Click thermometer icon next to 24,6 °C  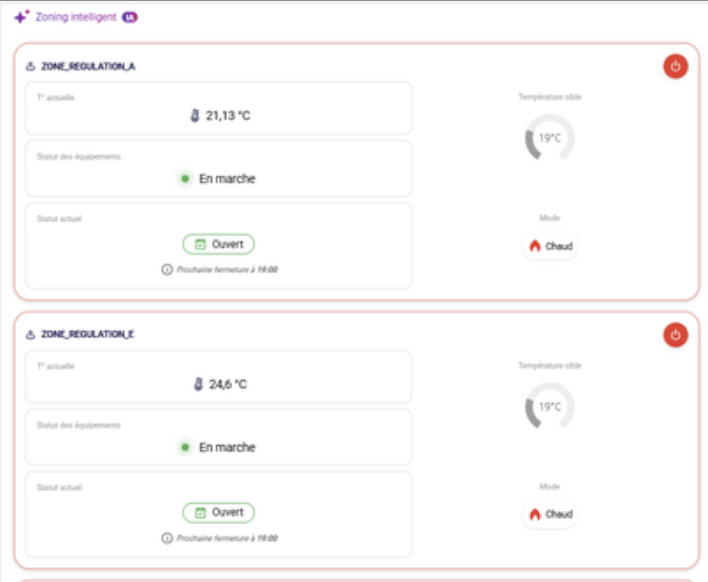[198, 383]
